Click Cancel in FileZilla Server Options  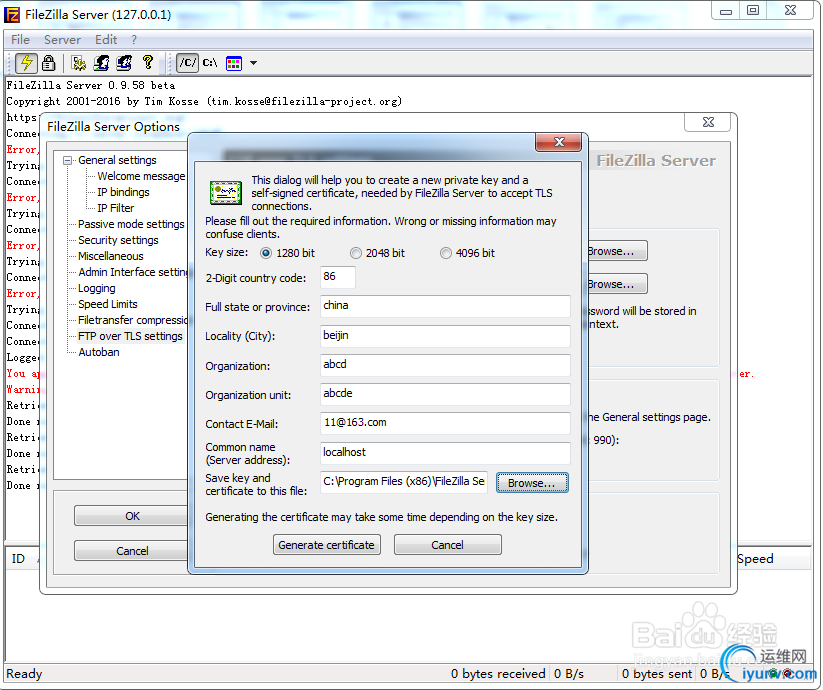131,550
